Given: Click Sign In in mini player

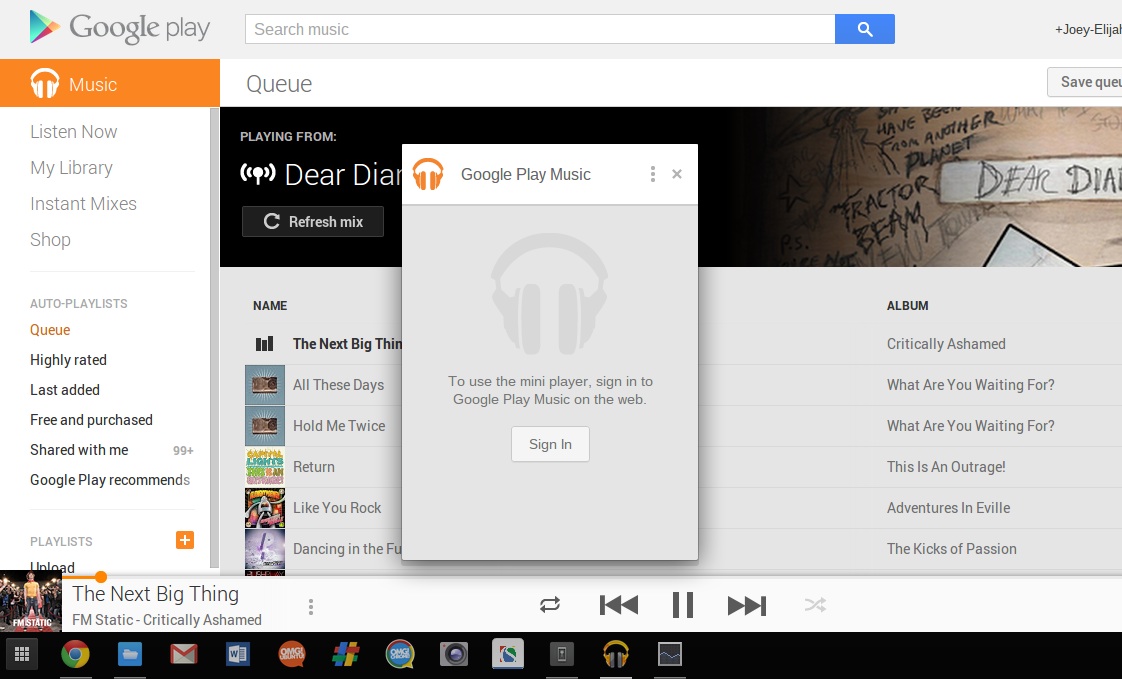Looking at the screenshot, I should pyautogui.click(x=550, y=445).
